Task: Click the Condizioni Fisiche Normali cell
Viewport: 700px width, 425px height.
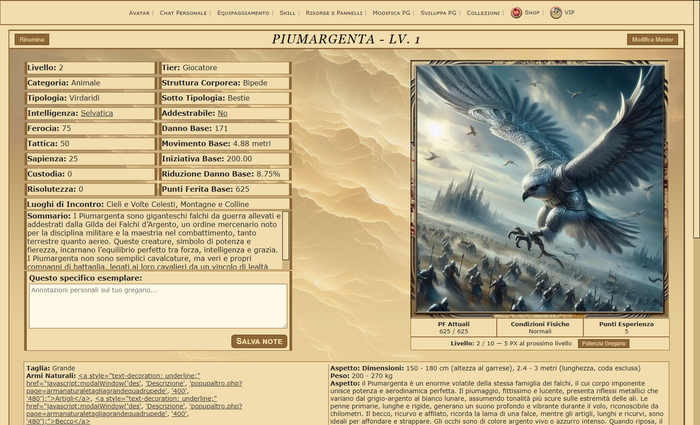Action: (540, 328)
